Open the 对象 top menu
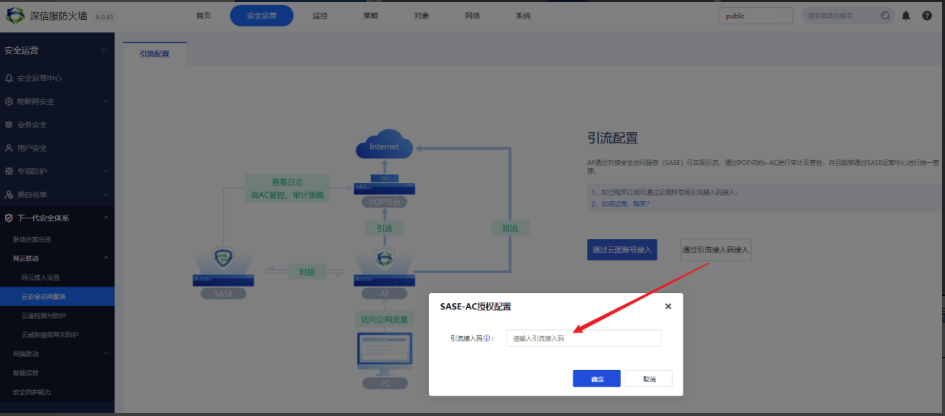945x416 pixels. [421, 16]
